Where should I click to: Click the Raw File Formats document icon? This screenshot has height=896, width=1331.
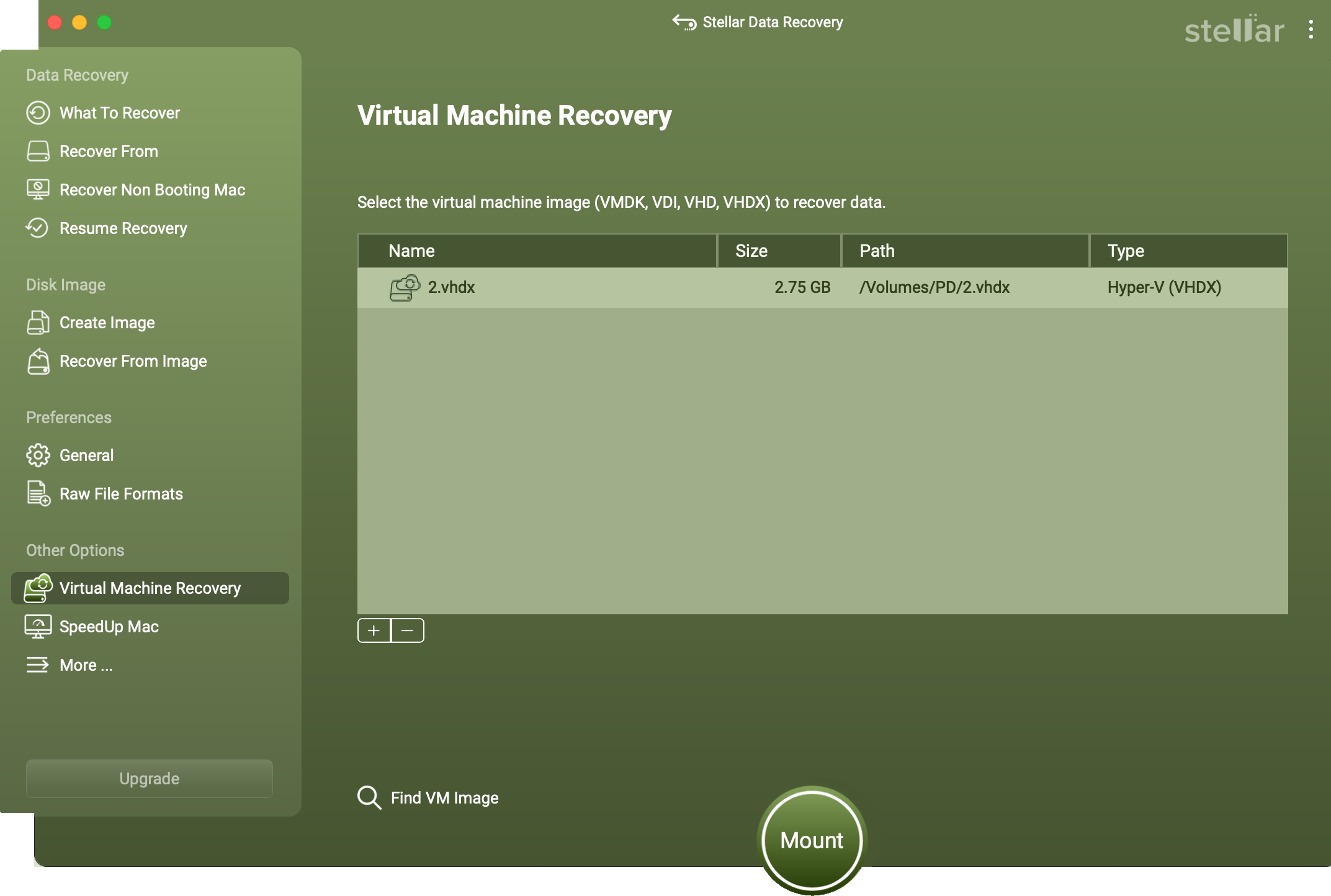(38, 494)
